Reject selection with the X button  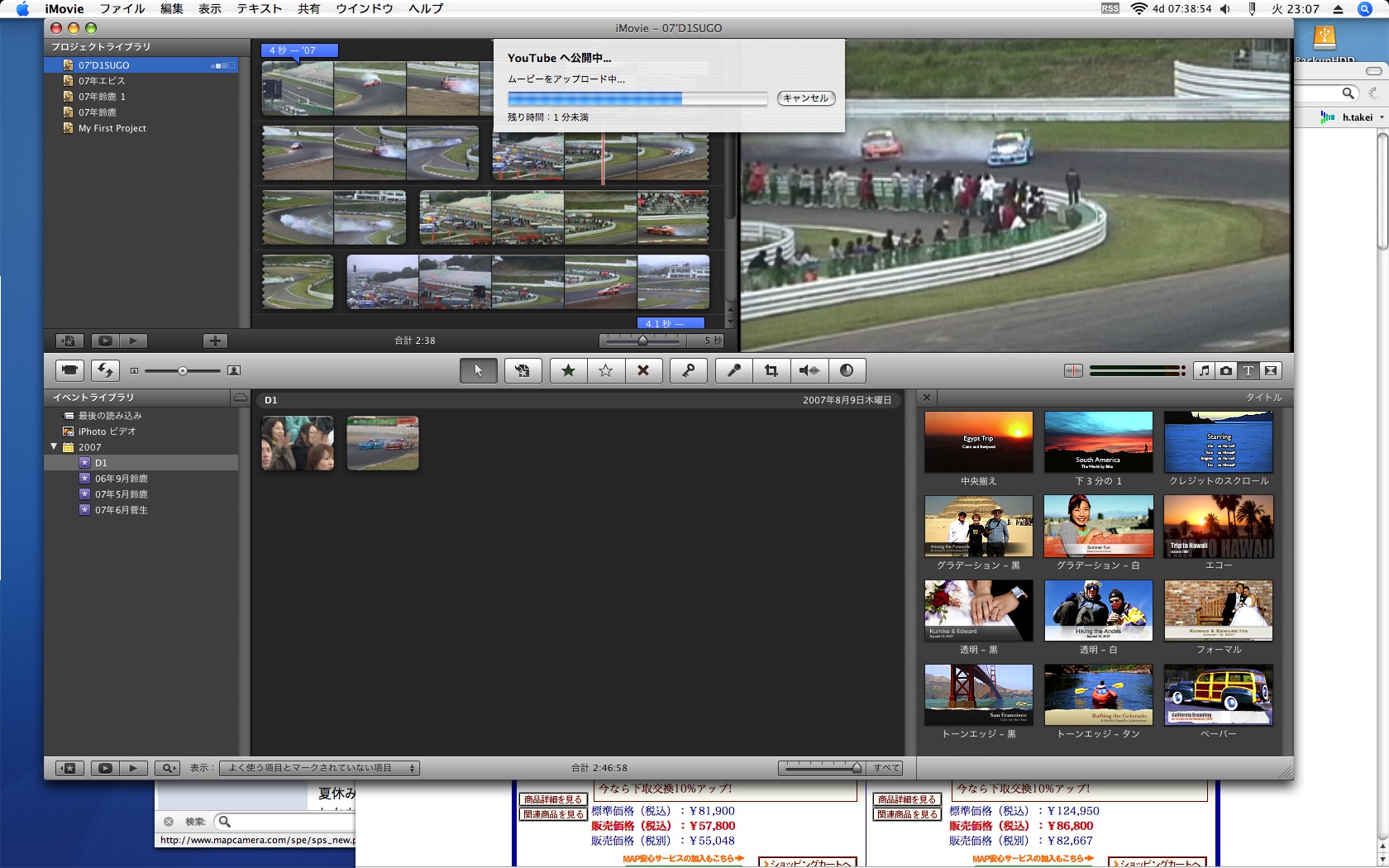click(643, 370)
